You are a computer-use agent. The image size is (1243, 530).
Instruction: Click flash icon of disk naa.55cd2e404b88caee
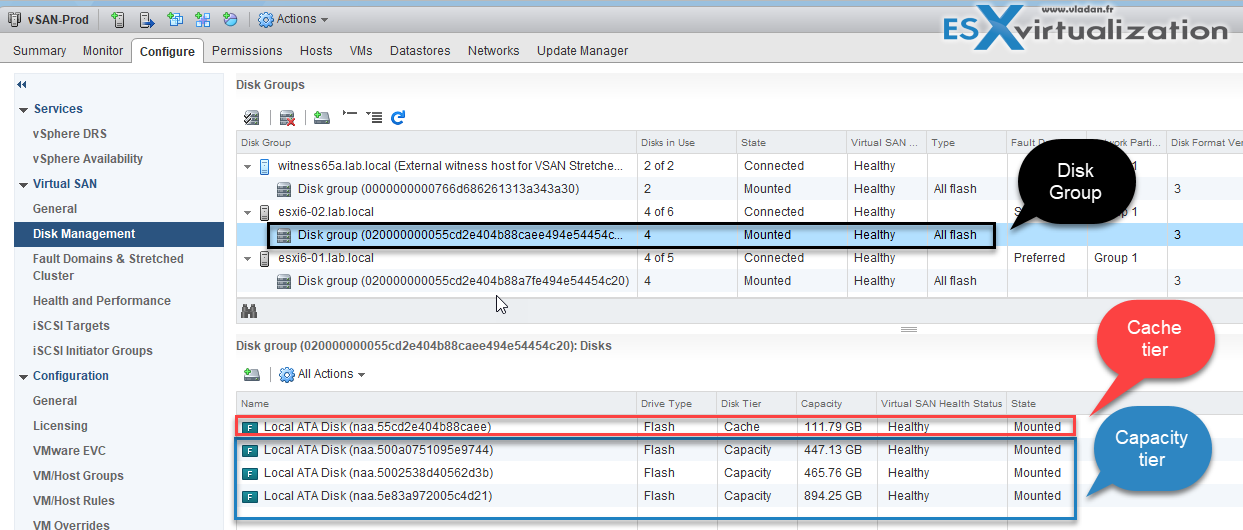(250, 427)
